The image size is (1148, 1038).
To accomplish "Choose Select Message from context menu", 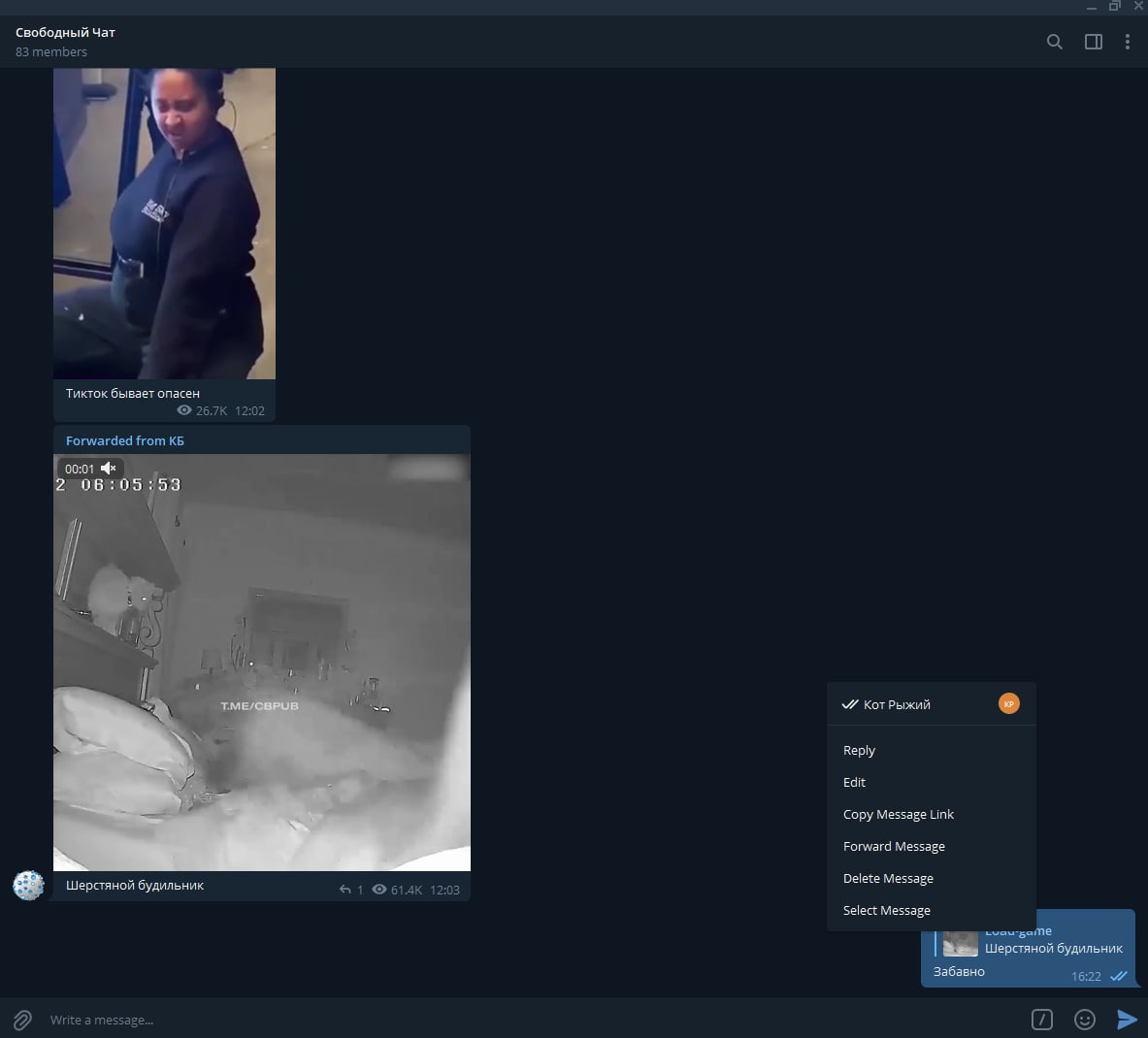I will (x=932, y=911).
